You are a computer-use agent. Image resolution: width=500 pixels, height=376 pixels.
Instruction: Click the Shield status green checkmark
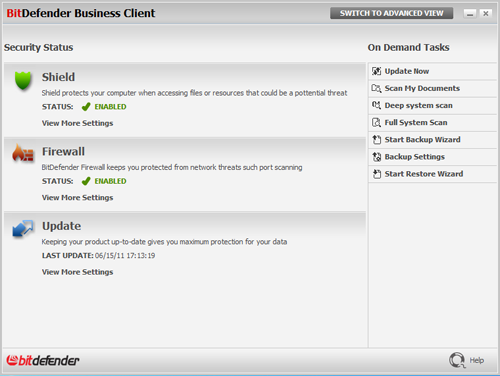pyautogui.click(x=86, y=107)
